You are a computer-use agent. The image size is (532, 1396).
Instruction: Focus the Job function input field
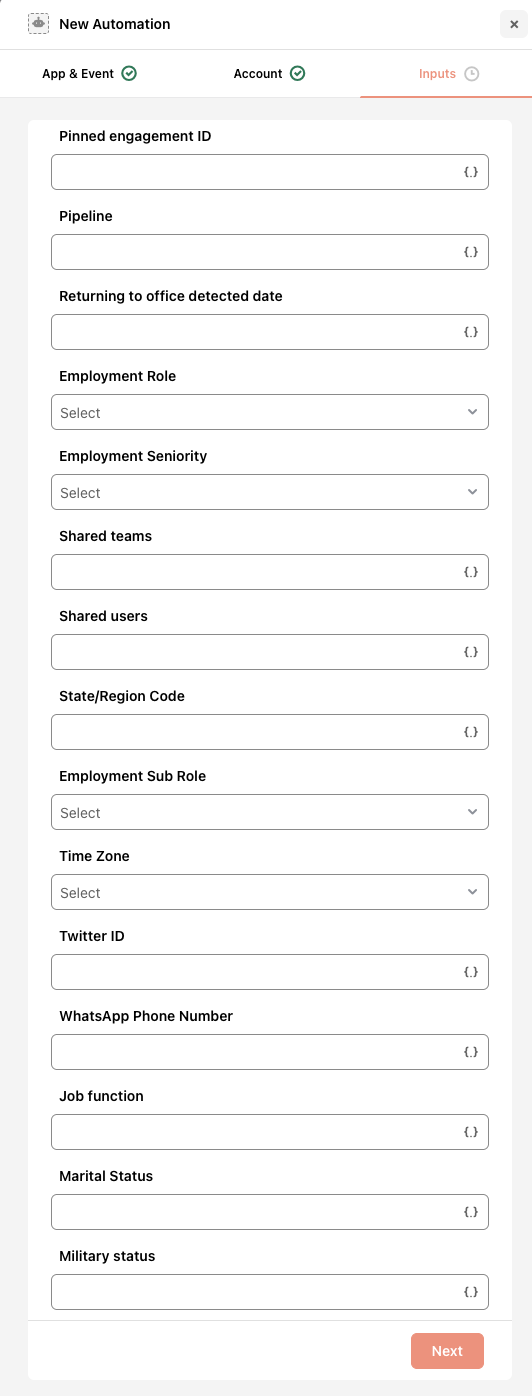pos(270,1132)
